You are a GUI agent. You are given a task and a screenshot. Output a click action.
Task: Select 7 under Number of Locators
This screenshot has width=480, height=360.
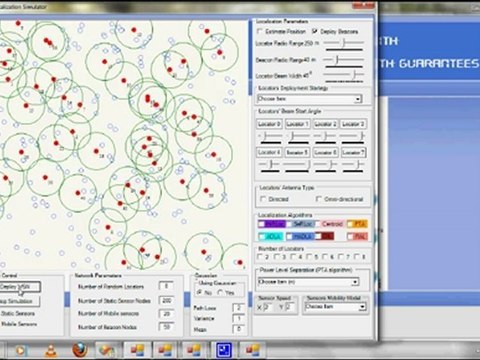click(341, 257)
